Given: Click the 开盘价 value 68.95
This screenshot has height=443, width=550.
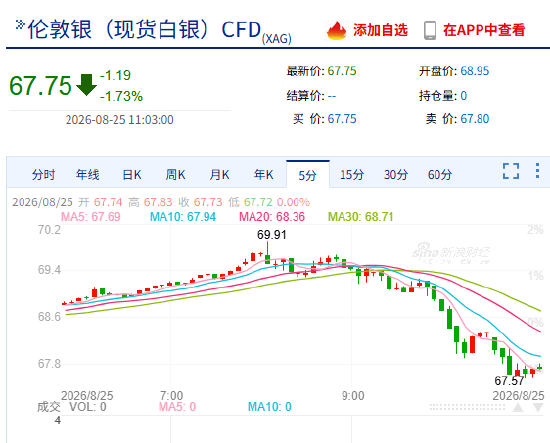Looking at the screenshot, I should [475, 71].
